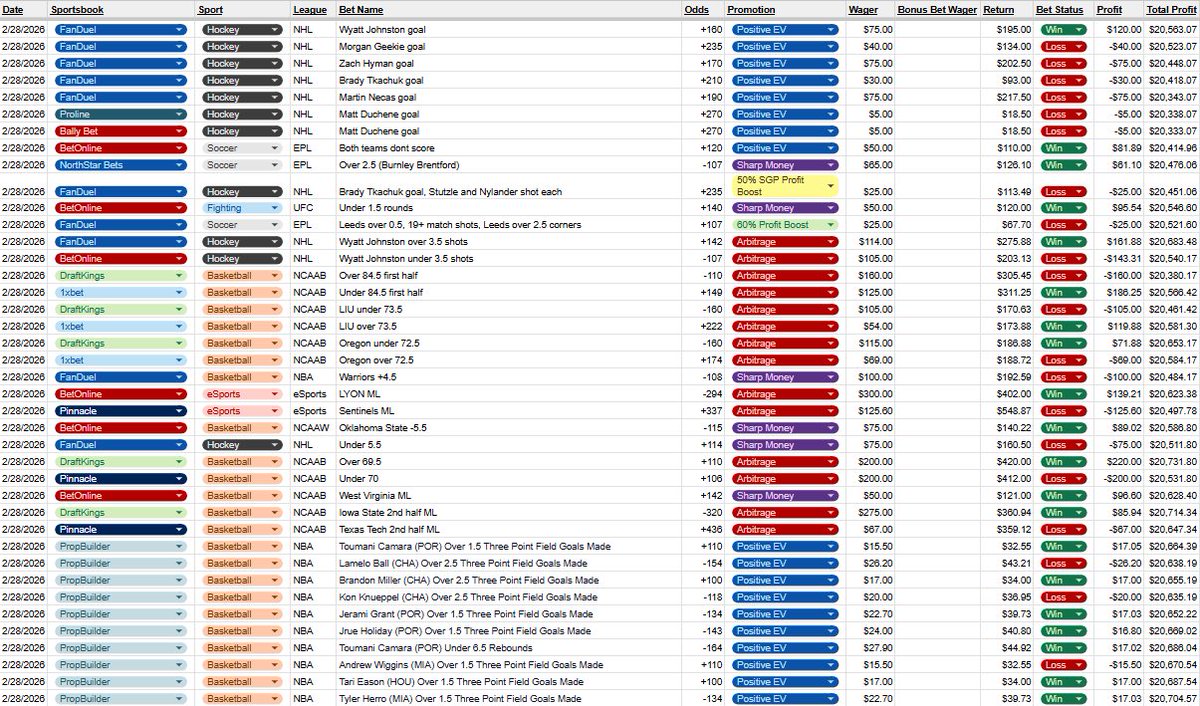
Task: Select the NCAAW league cell
Action: [x=313, y=428]
